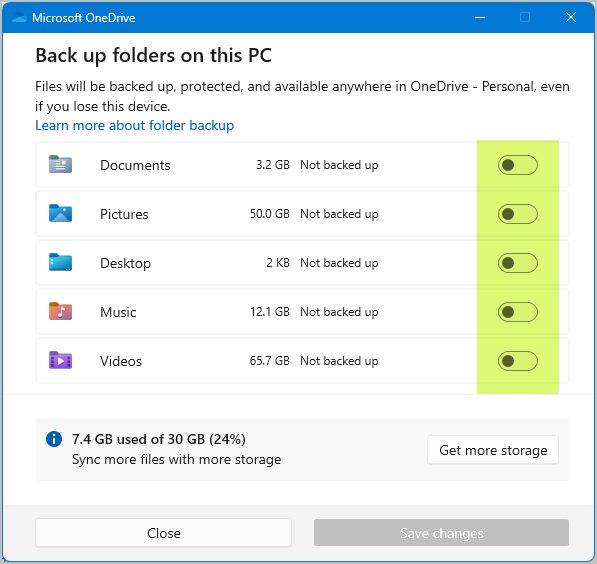Select the Videos row label
The height and width of the screenshot is (564, 597).
click(121, 361)
